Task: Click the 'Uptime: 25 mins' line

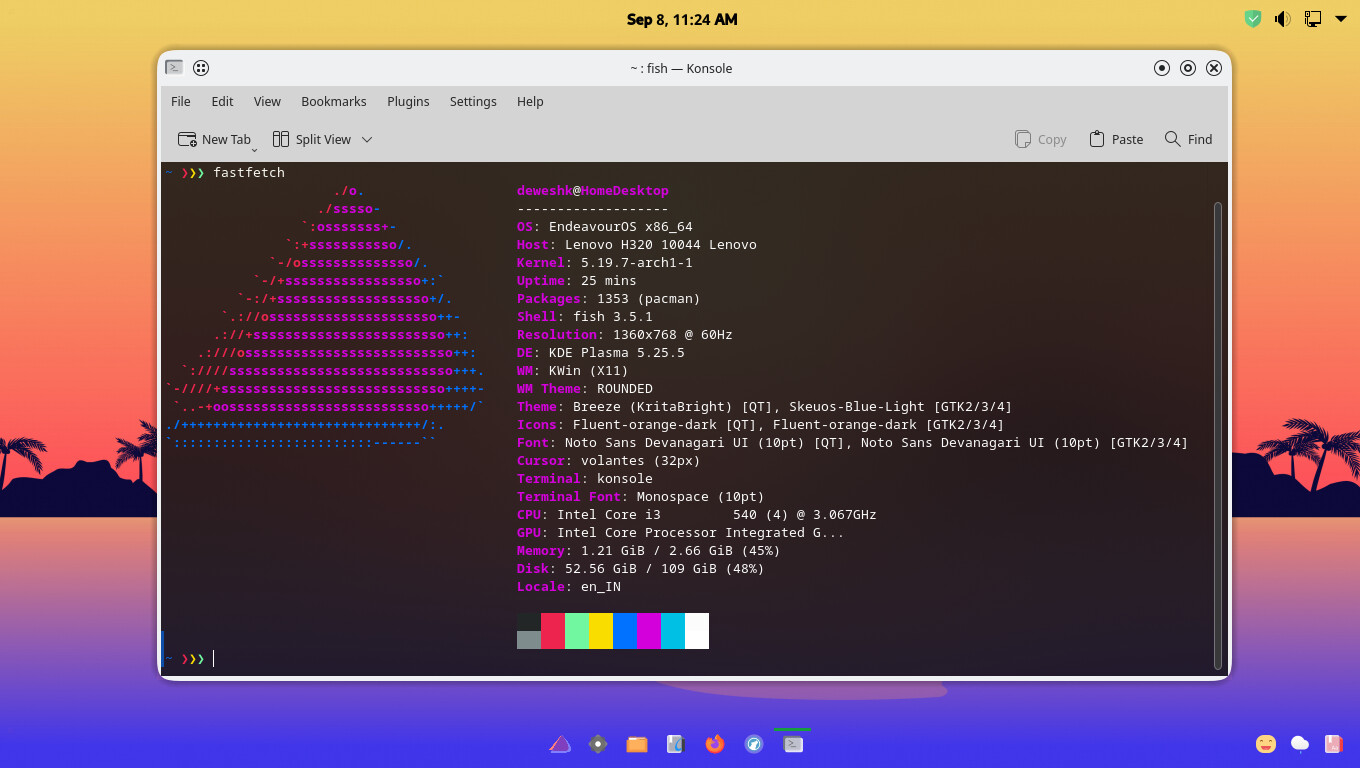Action: click(577, 281)
